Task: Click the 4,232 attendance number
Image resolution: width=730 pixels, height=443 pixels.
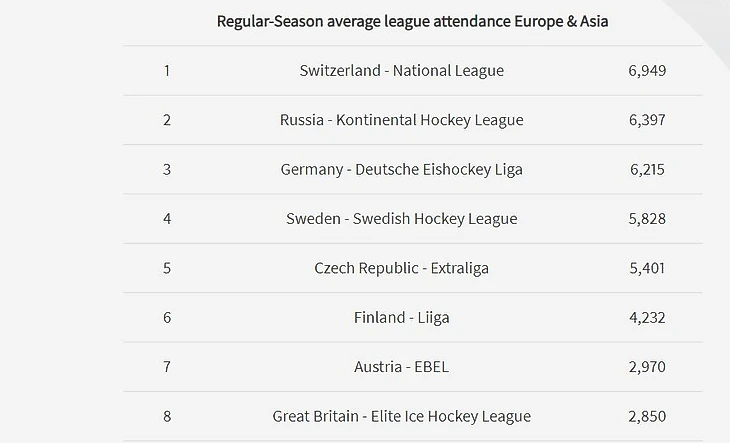Action: point(647,317)
